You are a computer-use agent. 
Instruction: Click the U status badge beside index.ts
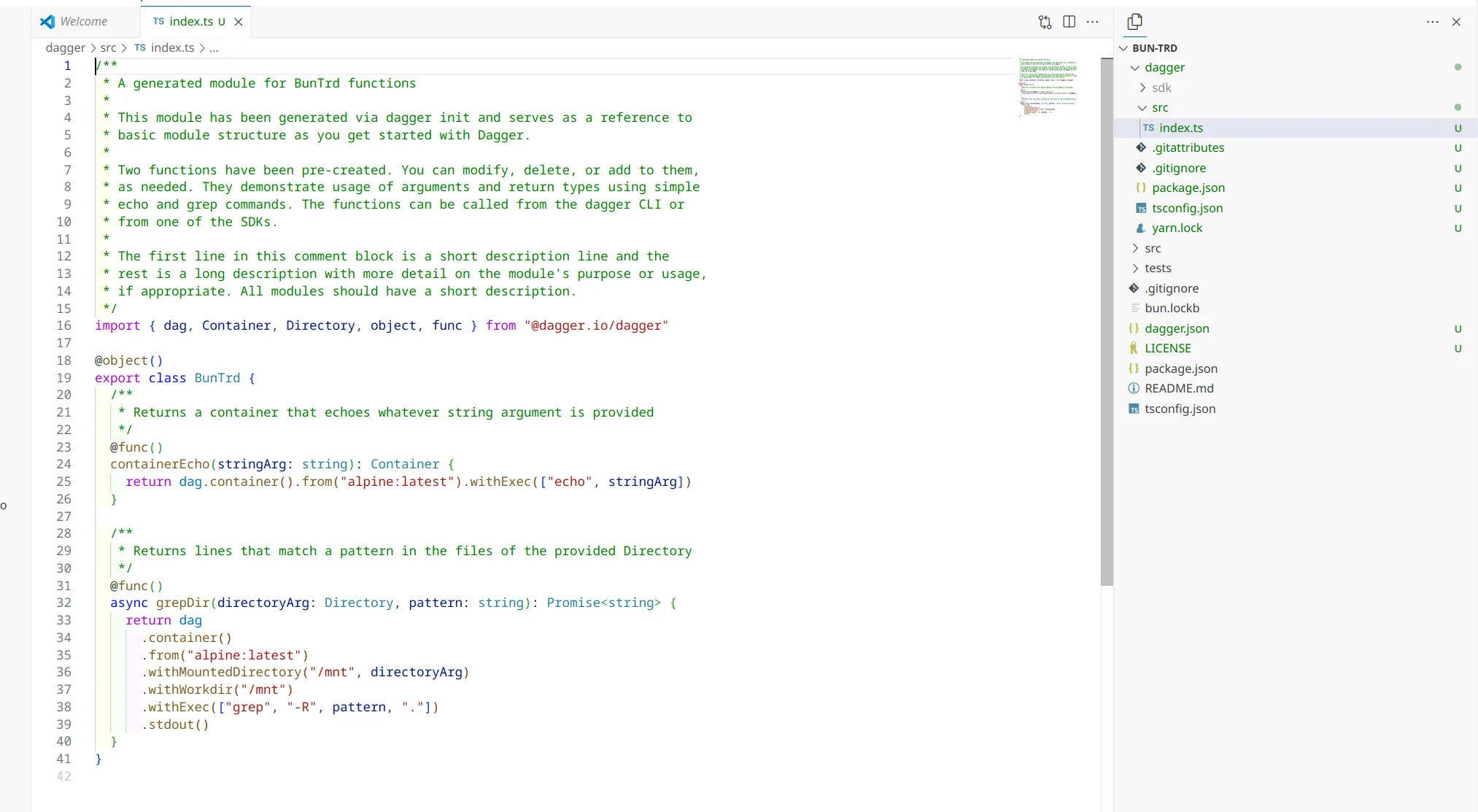(x=1458, y=128)
